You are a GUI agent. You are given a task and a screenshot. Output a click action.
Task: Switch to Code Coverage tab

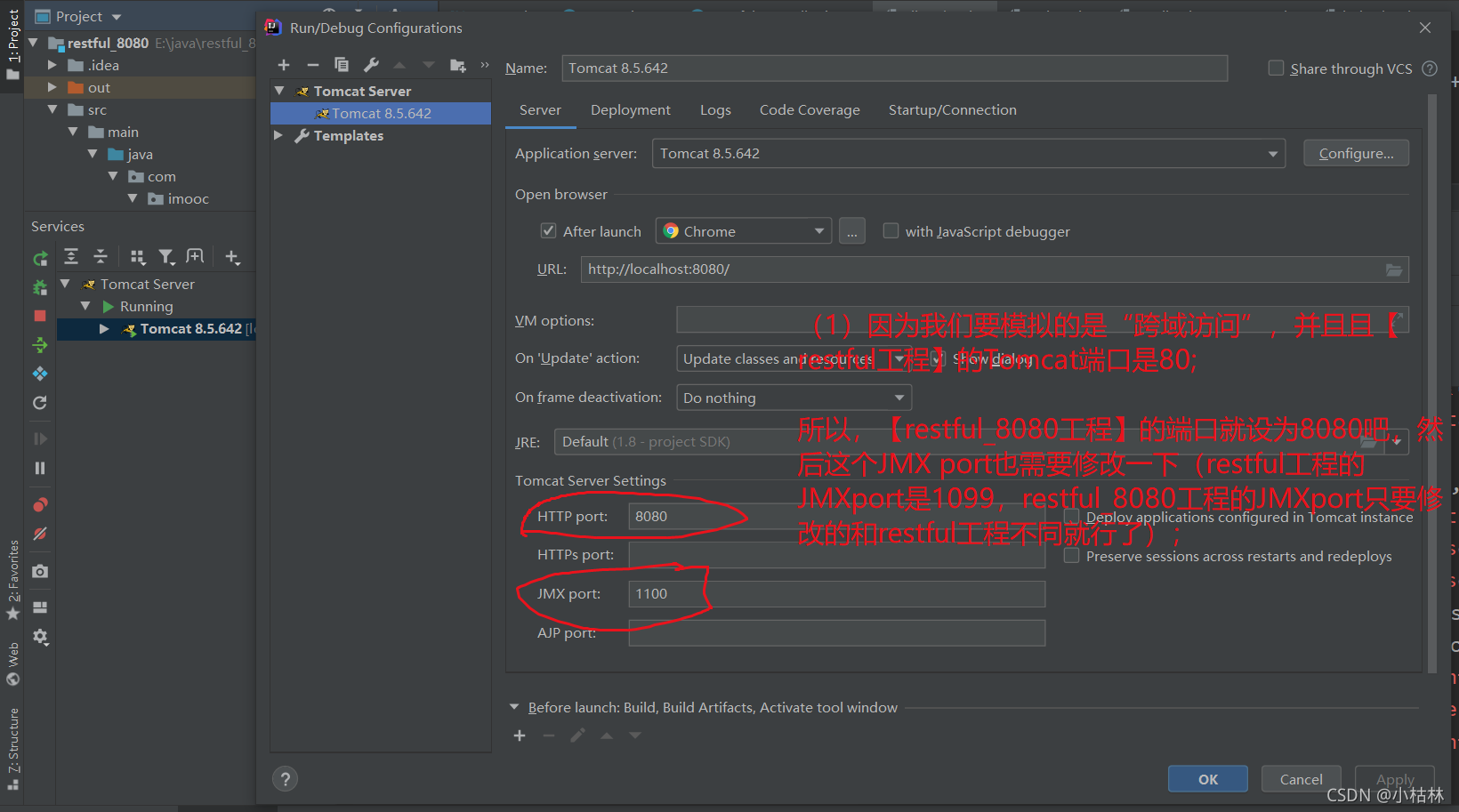tap(810, 110)
